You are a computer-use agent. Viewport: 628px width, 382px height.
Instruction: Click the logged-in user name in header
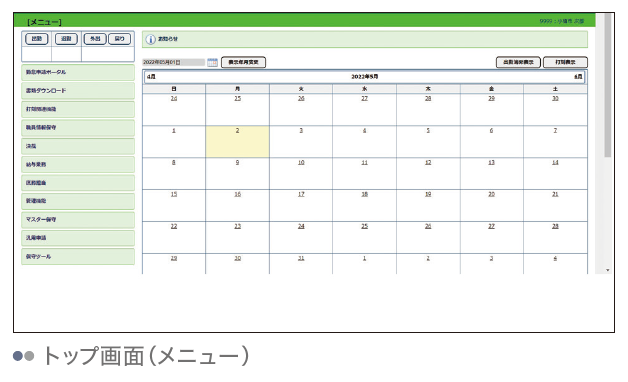[x=562, y=21]
